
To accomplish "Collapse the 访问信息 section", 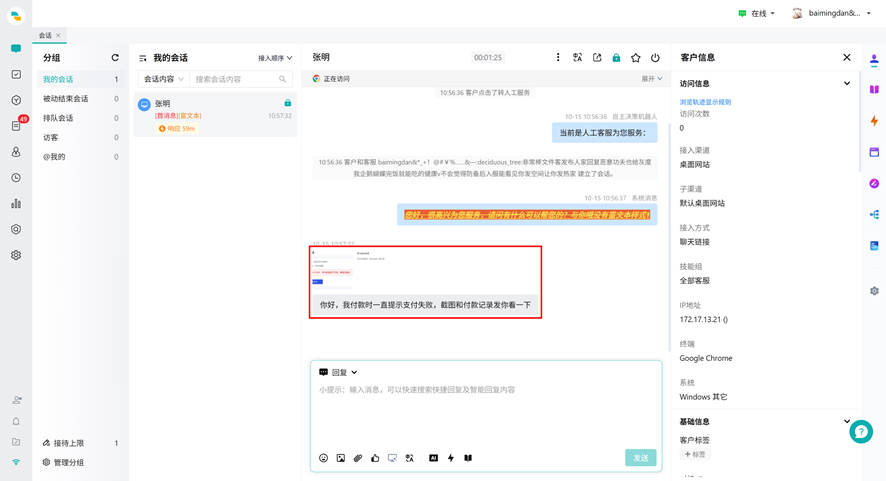I will 846,83.
